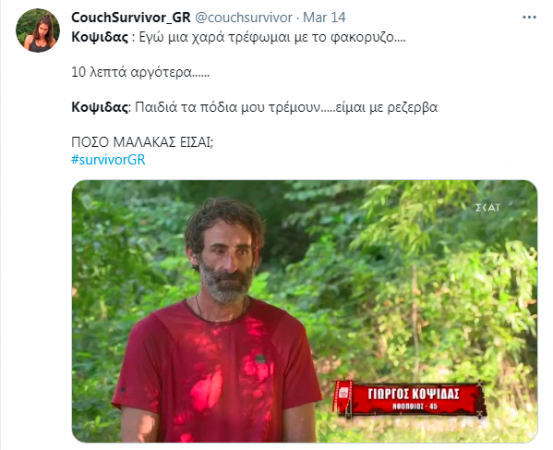Screen dimensions: 553x450
Task: Open the CouchSurvivor_GR display name link
Action: [131, 17]
